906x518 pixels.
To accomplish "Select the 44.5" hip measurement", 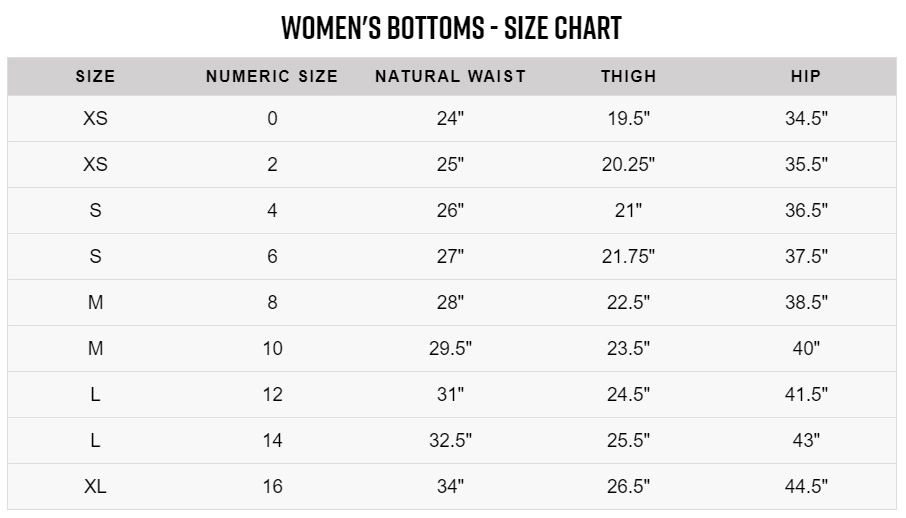I will coord(805,487).
